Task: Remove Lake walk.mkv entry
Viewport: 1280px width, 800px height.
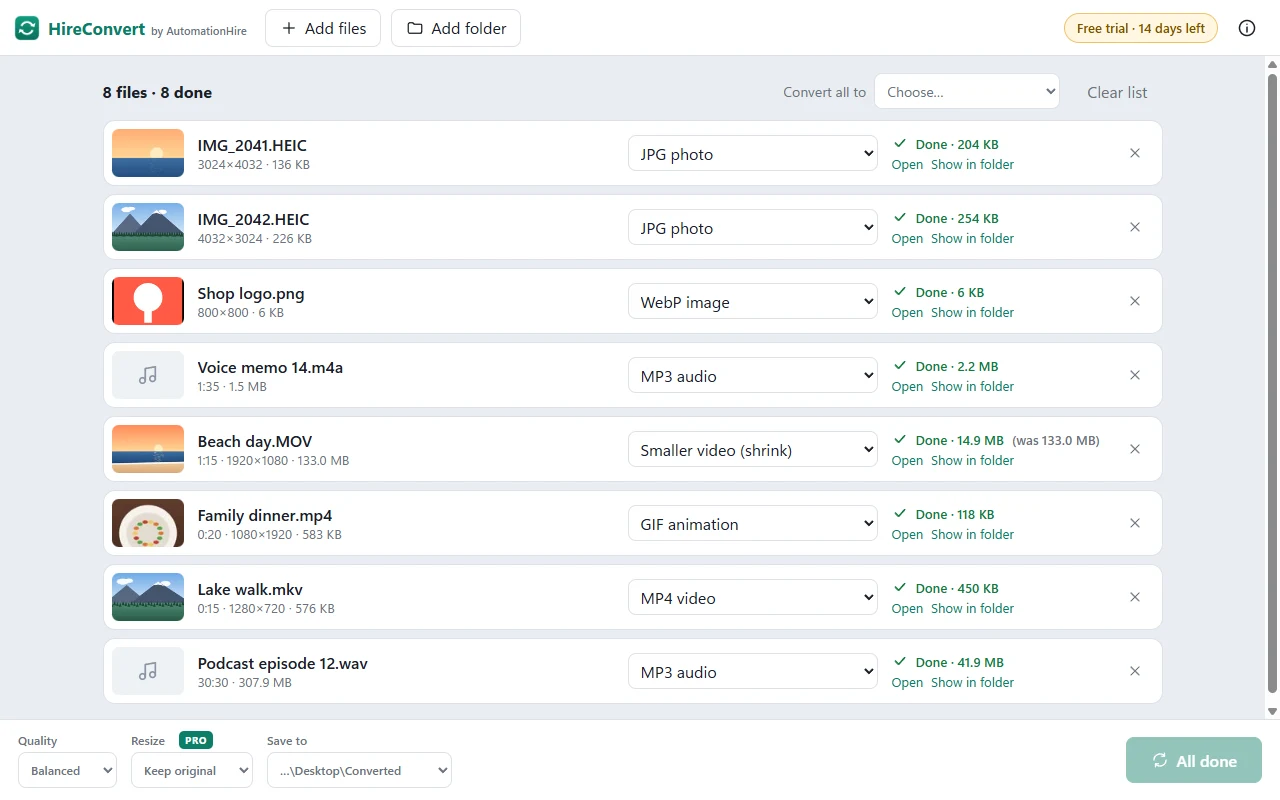Action: [x=1135, y=597]
